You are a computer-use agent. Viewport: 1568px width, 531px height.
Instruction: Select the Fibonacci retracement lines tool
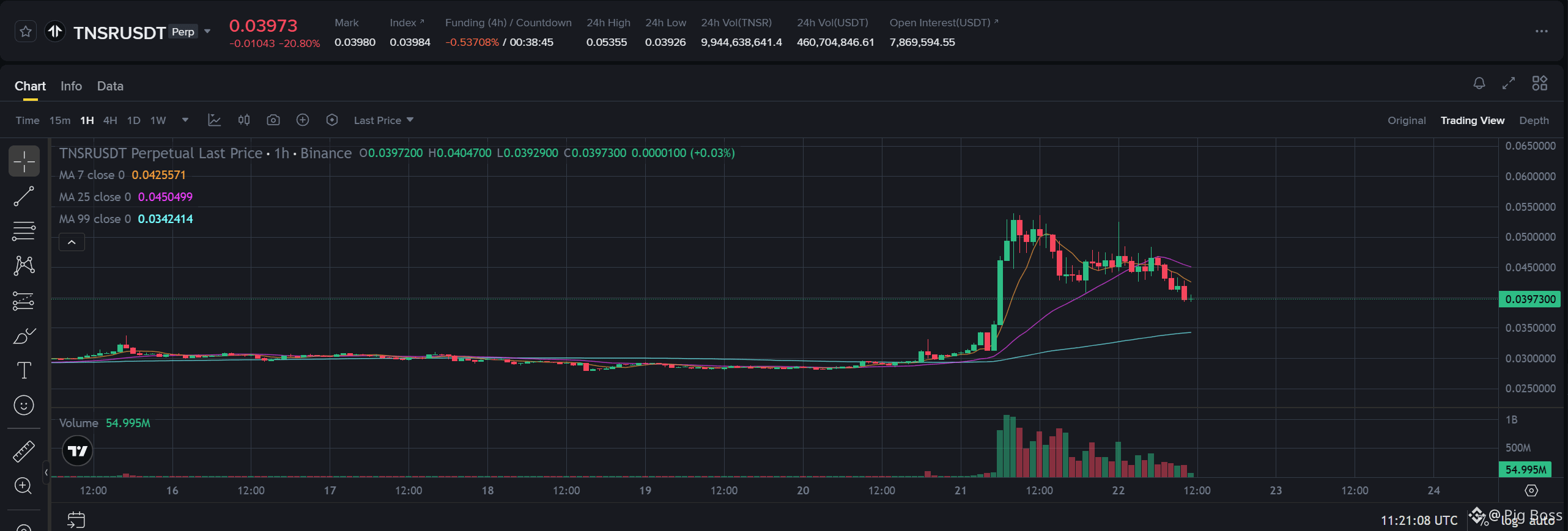24,231
